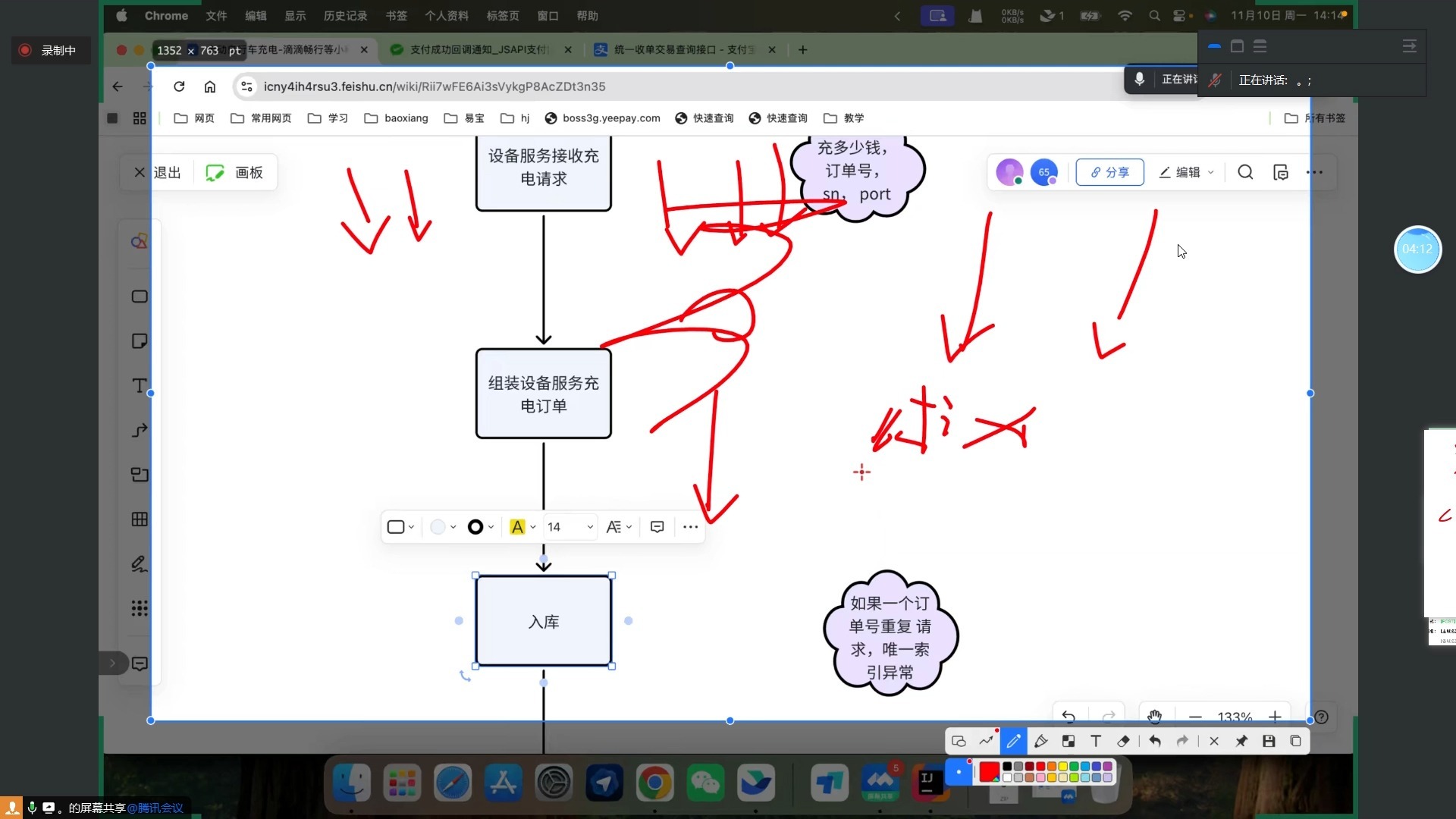Switch to 统一收单交易查询接口 tab

pyautogui.click(x=682, y=49)
